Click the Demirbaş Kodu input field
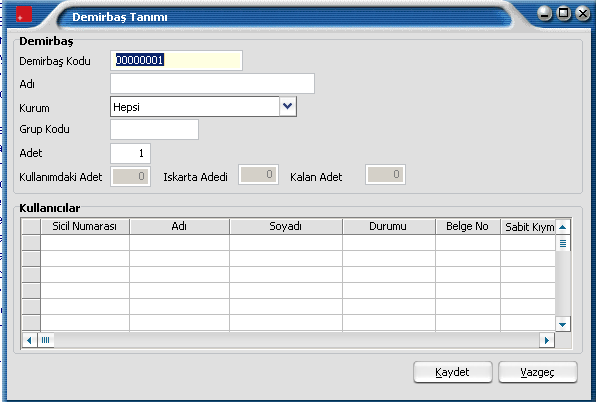 (176, 60)
